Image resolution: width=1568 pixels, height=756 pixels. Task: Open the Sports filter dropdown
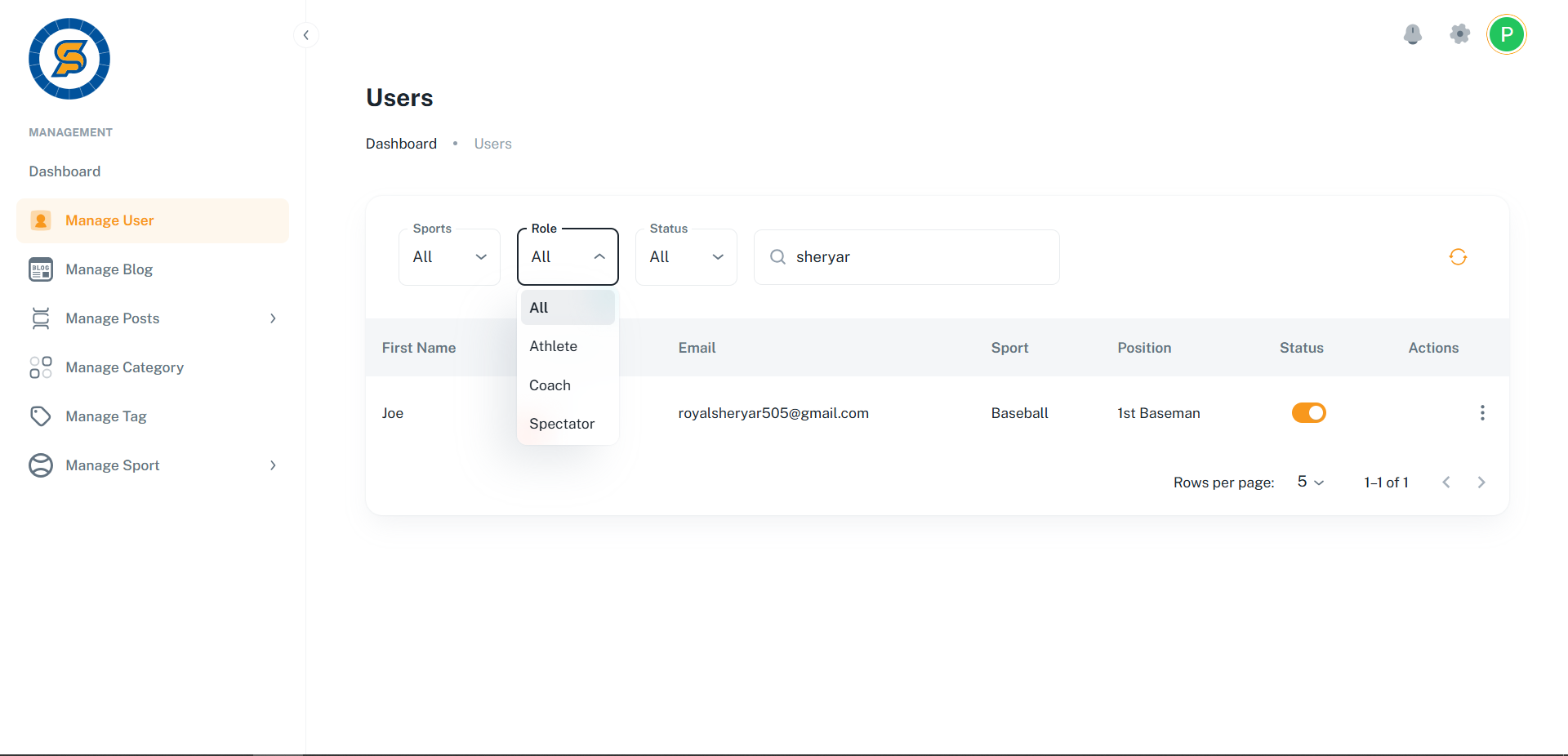click(x=449, y=257)
